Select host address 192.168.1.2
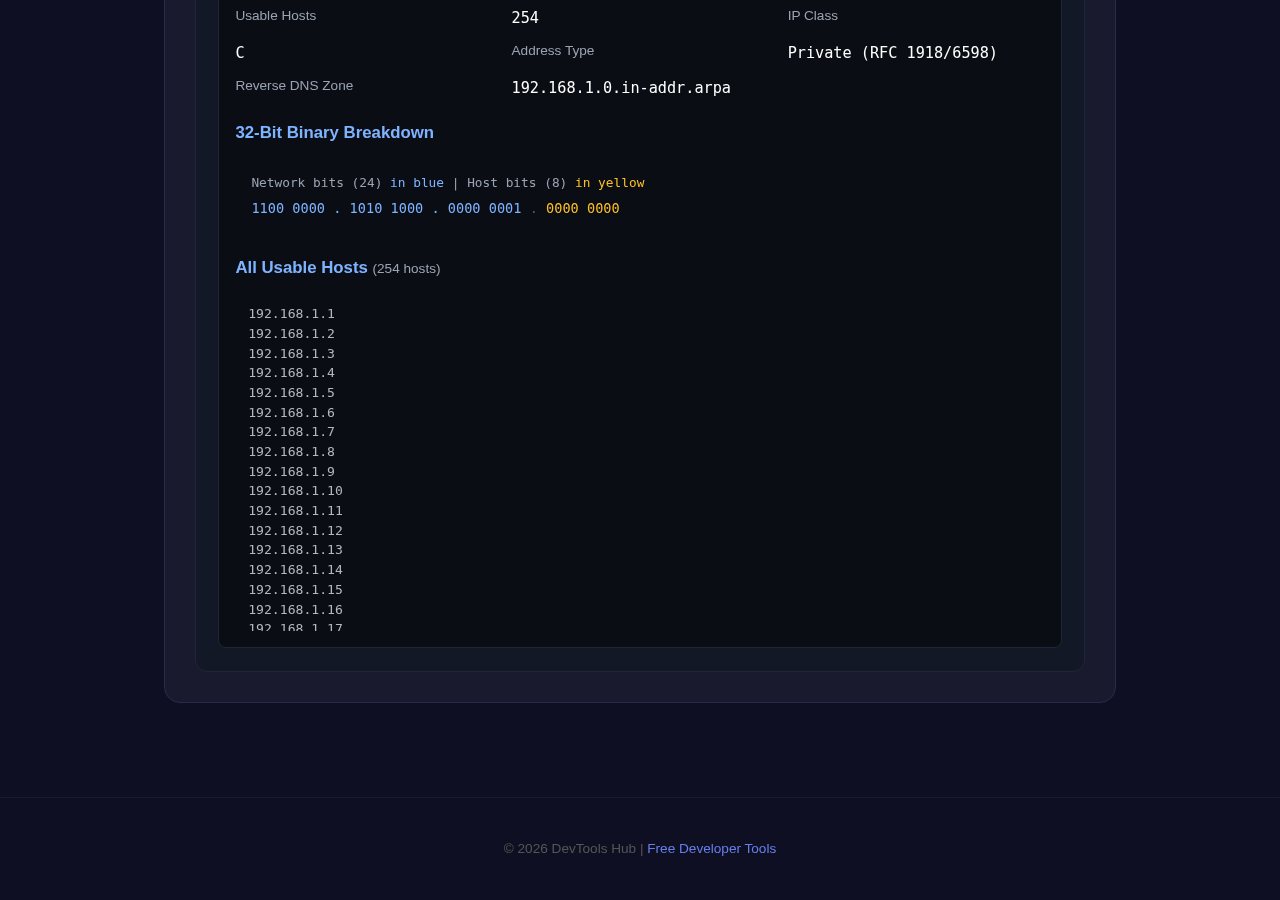 [291, 334]
